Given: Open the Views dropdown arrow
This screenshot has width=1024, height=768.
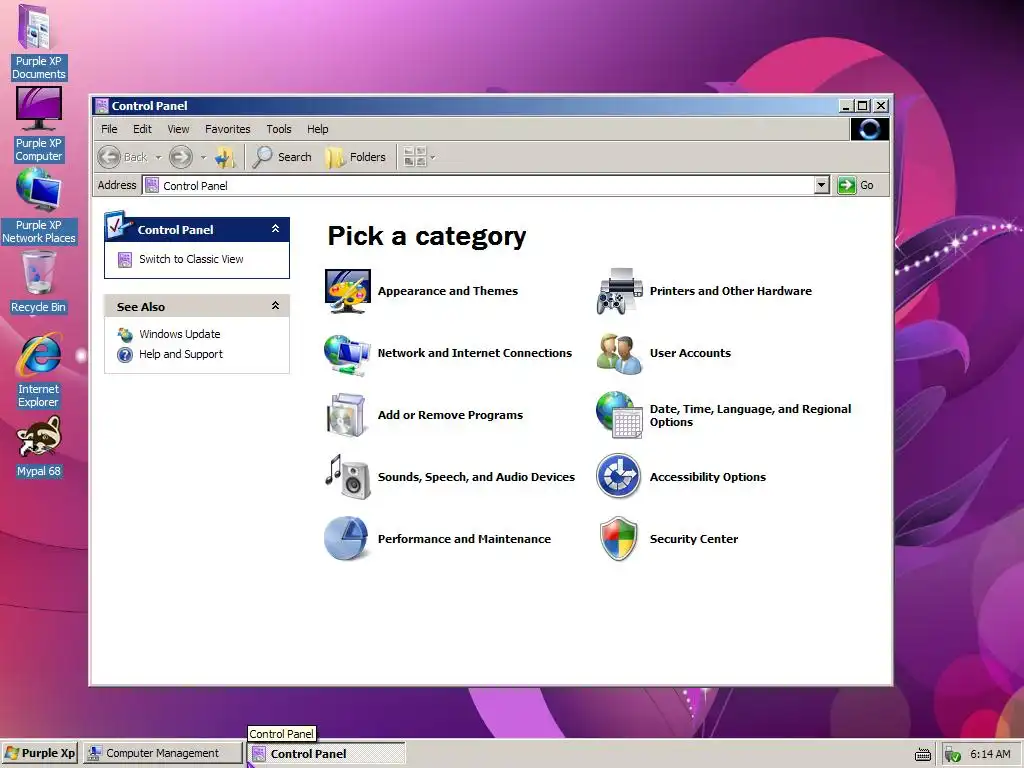Looking at the screenshot, I should tap(432, 157).
